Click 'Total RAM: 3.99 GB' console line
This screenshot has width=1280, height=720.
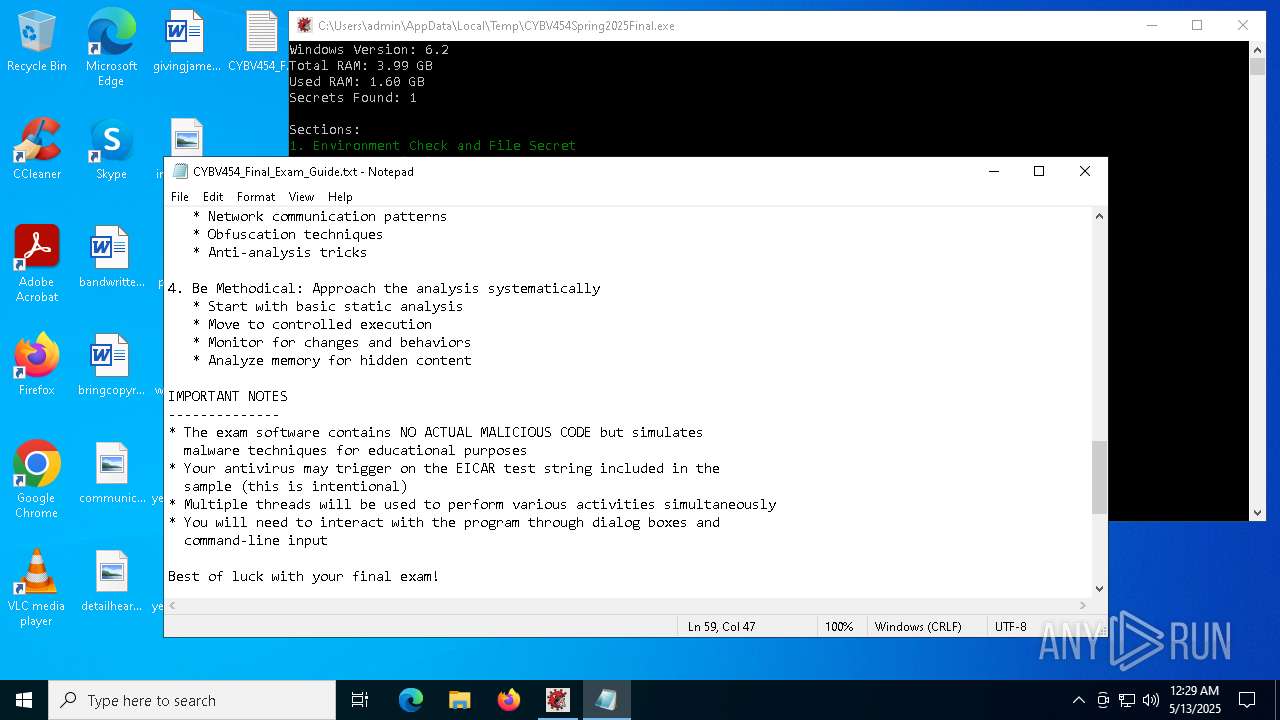pos(361,65)
